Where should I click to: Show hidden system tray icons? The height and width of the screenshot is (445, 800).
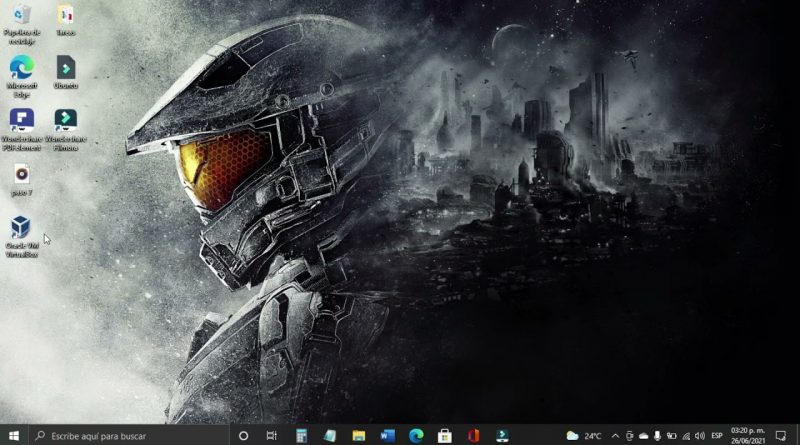[x=615, y=436]
